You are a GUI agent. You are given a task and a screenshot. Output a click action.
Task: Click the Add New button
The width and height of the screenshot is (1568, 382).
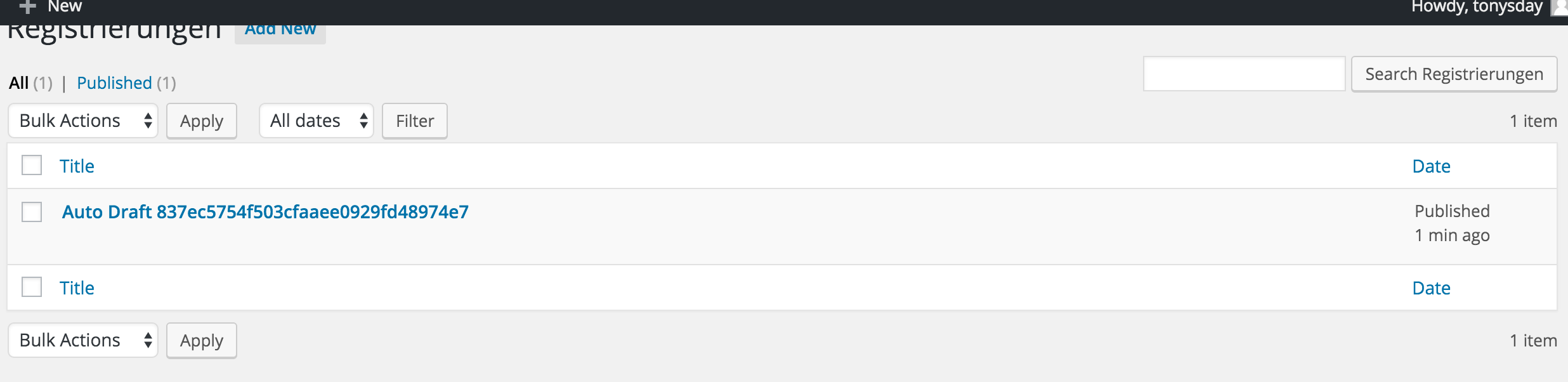[280, 30]
